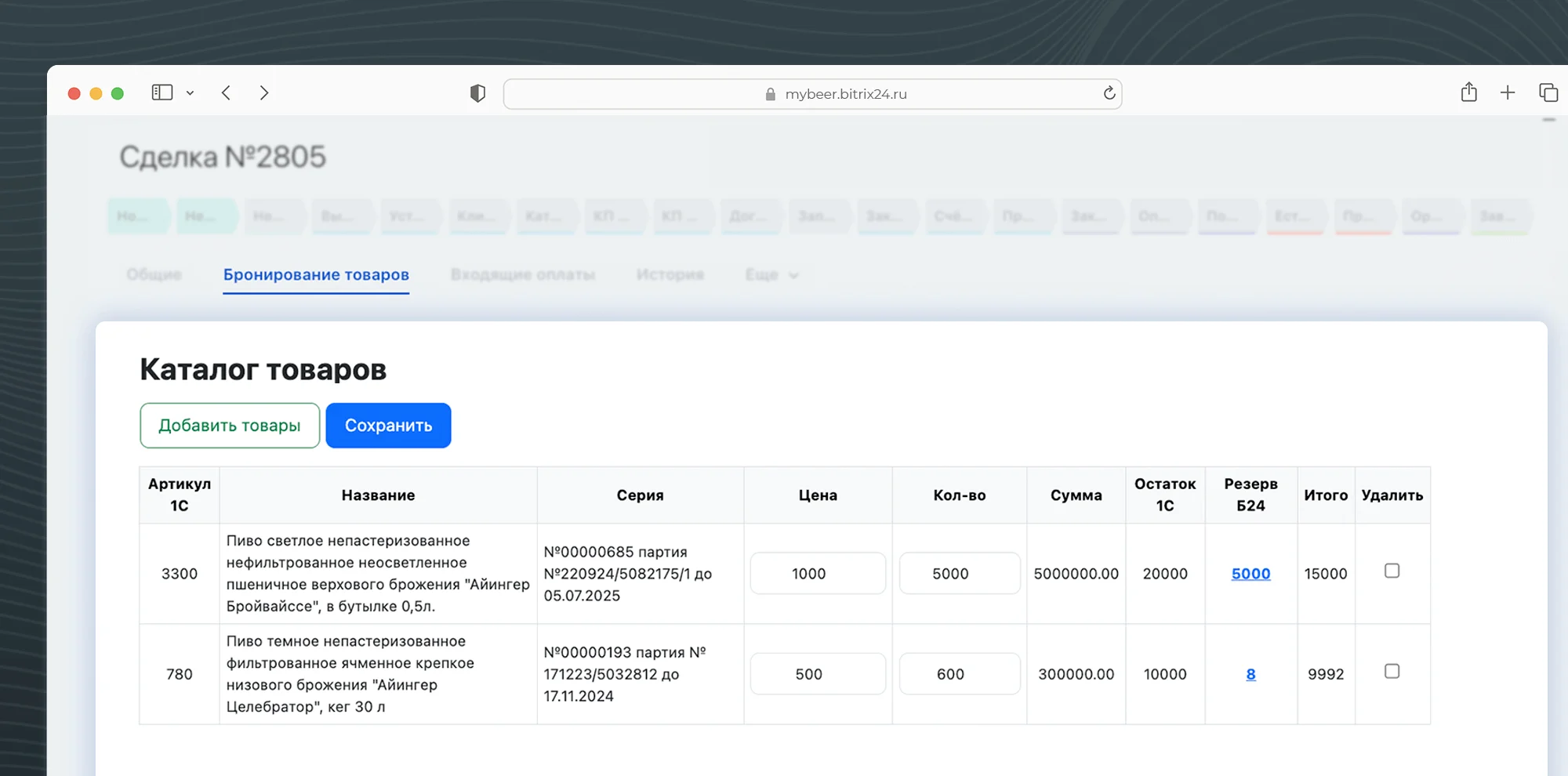Image resolution: width=1568 pixels, height=776 pixels.
Task: Tick the delete checkbox for item 780
Action: click(x=1392, y=671)
